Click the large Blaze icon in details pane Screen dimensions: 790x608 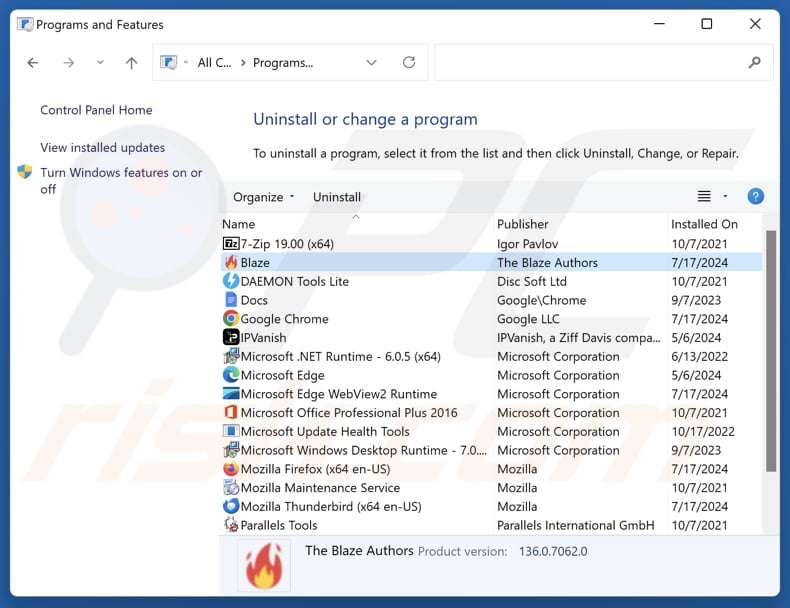[x=264, y=565]
